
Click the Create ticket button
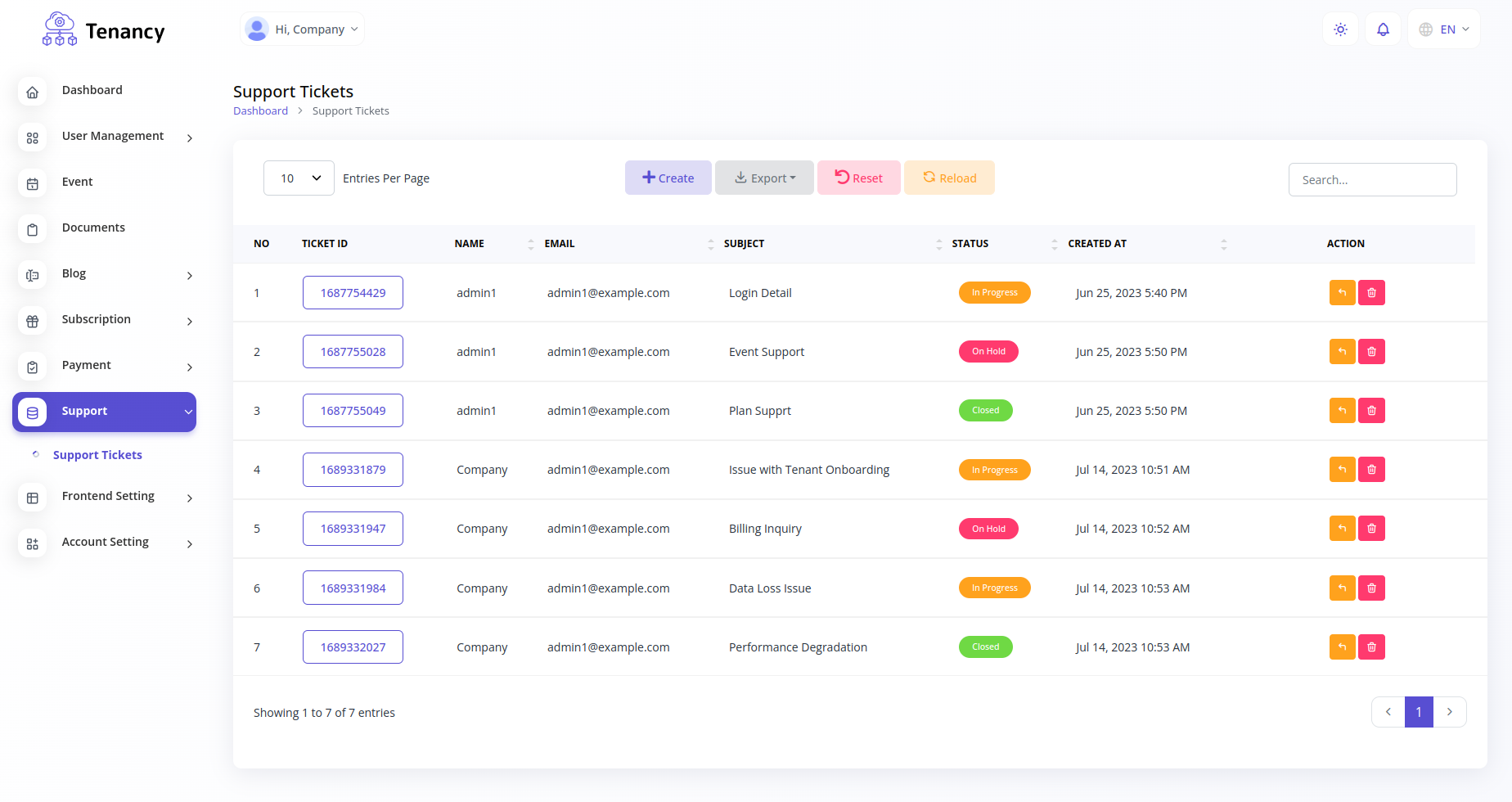[x=668, y=178]
